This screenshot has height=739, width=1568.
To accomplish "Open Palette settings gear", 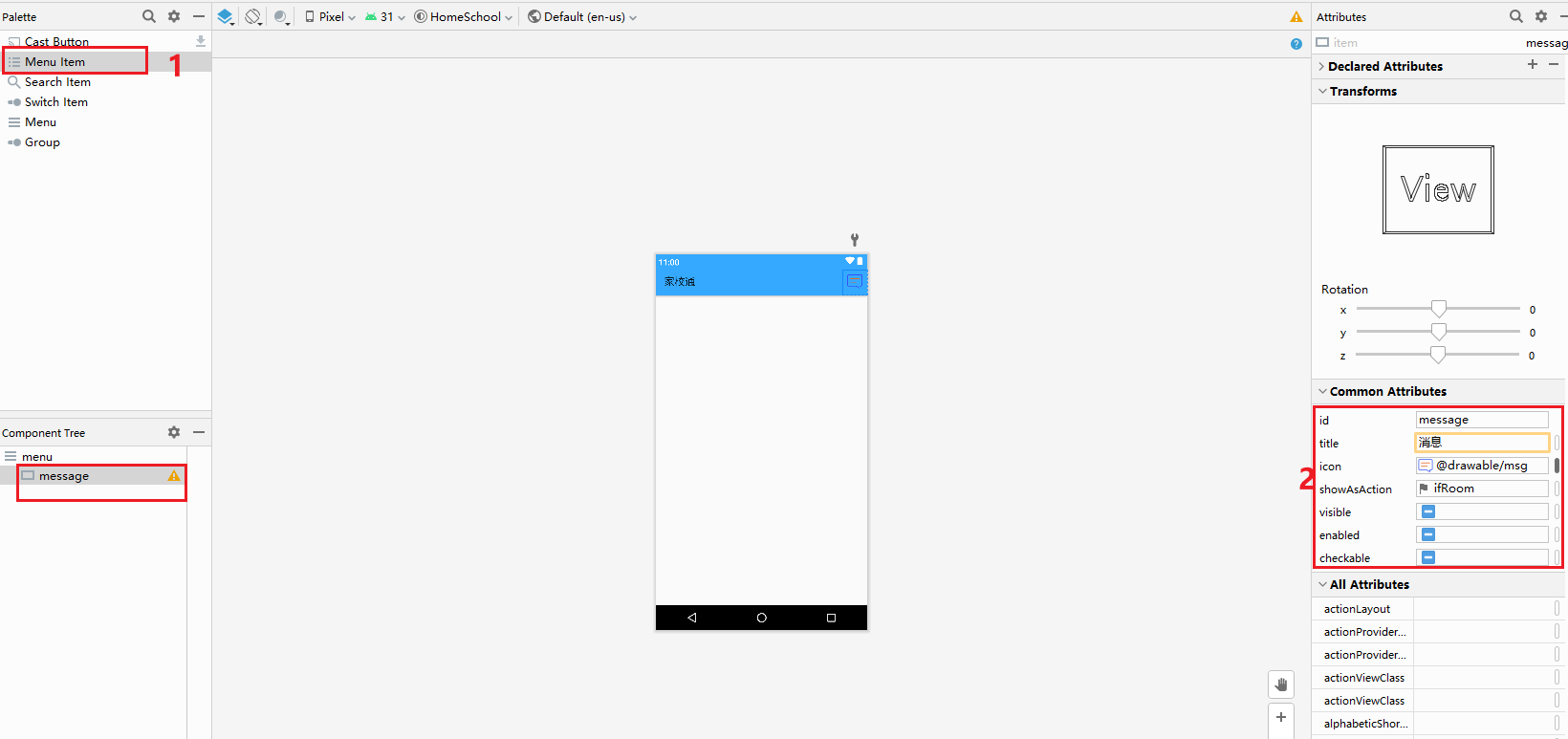I will pos(174,16).
